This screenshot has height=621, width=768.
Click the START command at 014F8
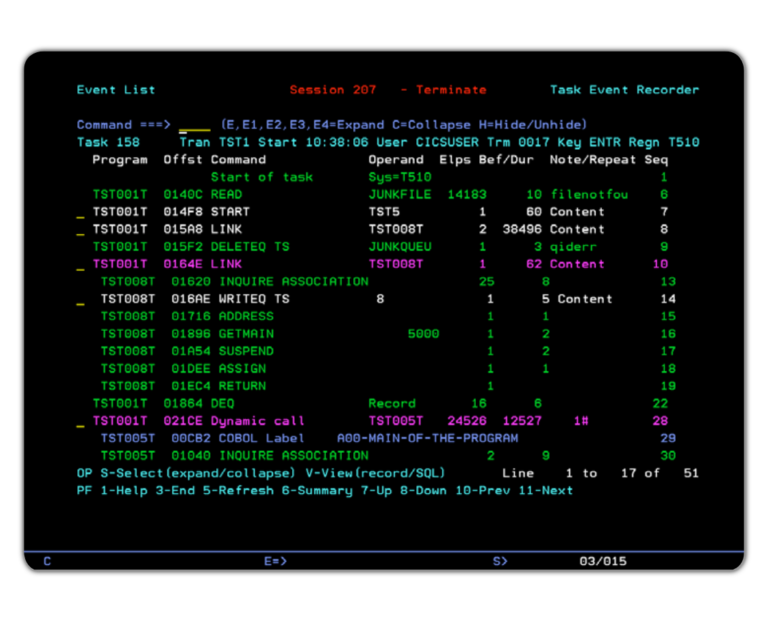click(x=230, y=212)
